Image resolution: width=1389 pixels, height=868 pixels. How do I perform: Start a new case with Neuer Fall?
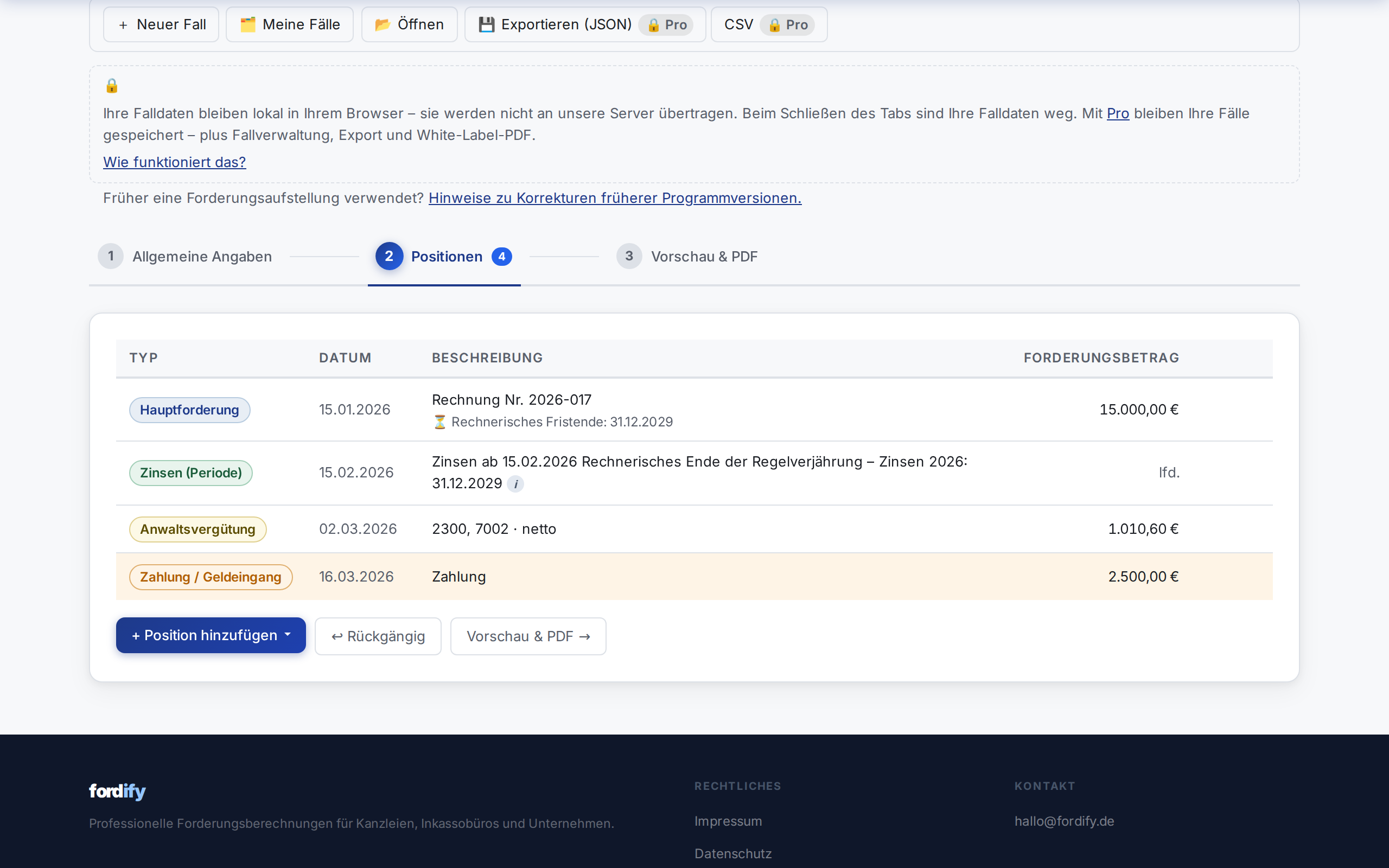[x=161, y=25]
